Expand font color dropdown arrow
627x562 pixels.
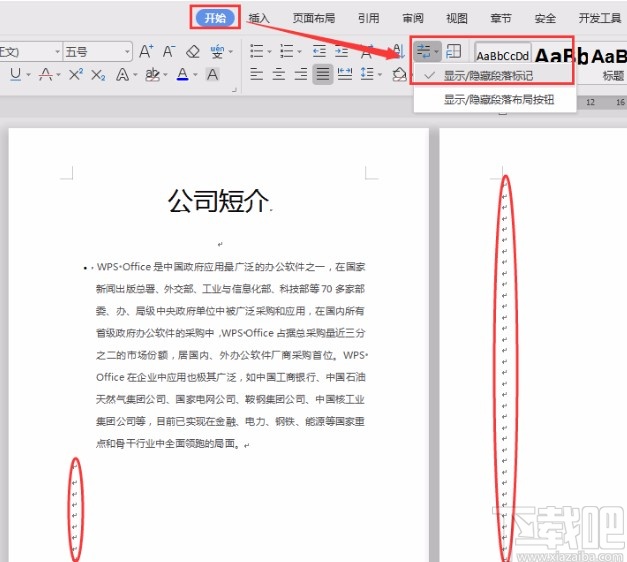click(195, 75)
